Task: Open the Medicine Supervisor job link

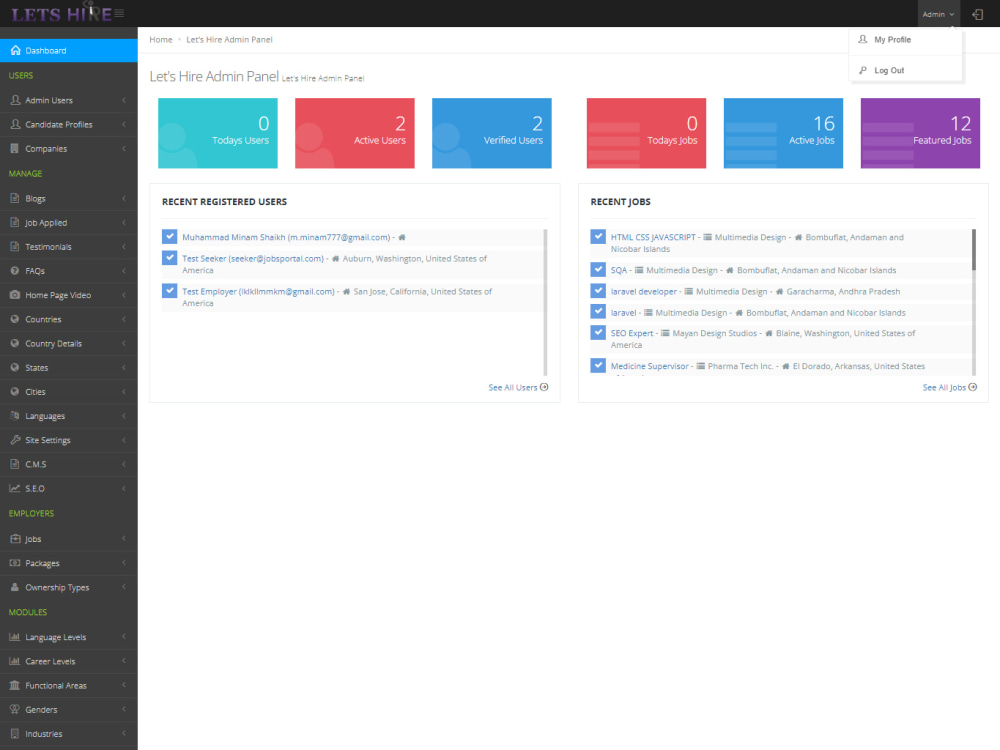Action: 649,366
